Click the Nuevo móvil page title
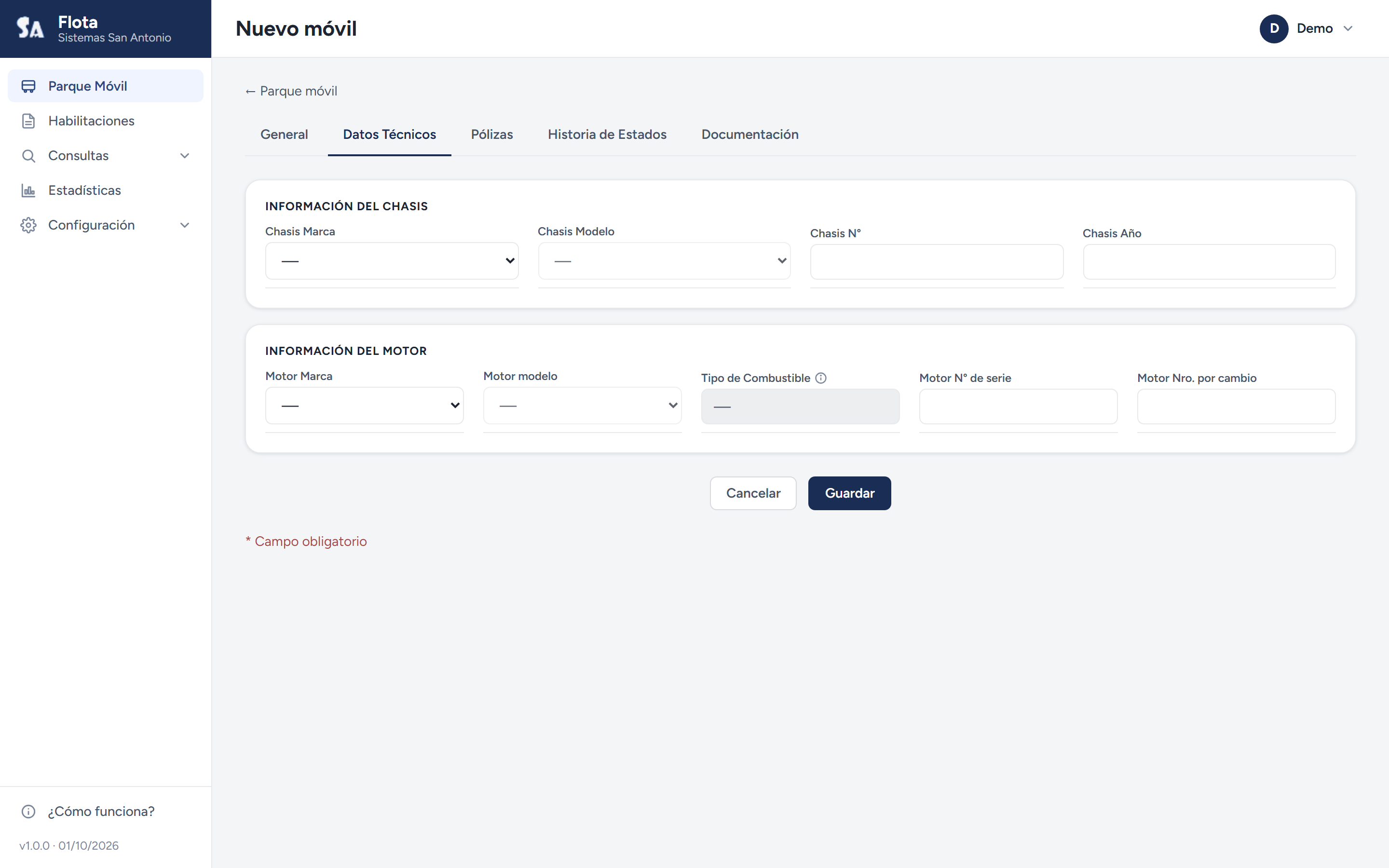The height and width of the screenshot is (868, 1389). (296, 29)
